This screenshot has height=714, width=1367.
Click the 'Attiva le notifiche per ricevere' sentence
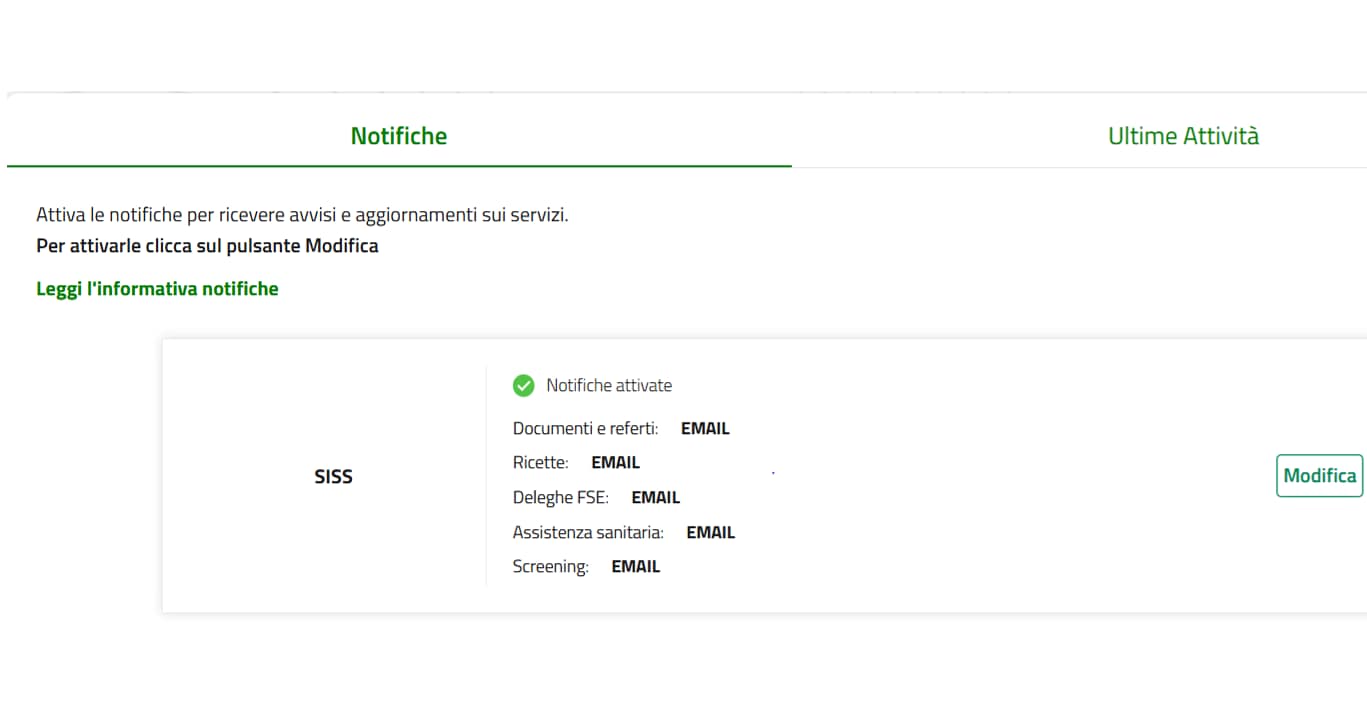click(302, 215)
